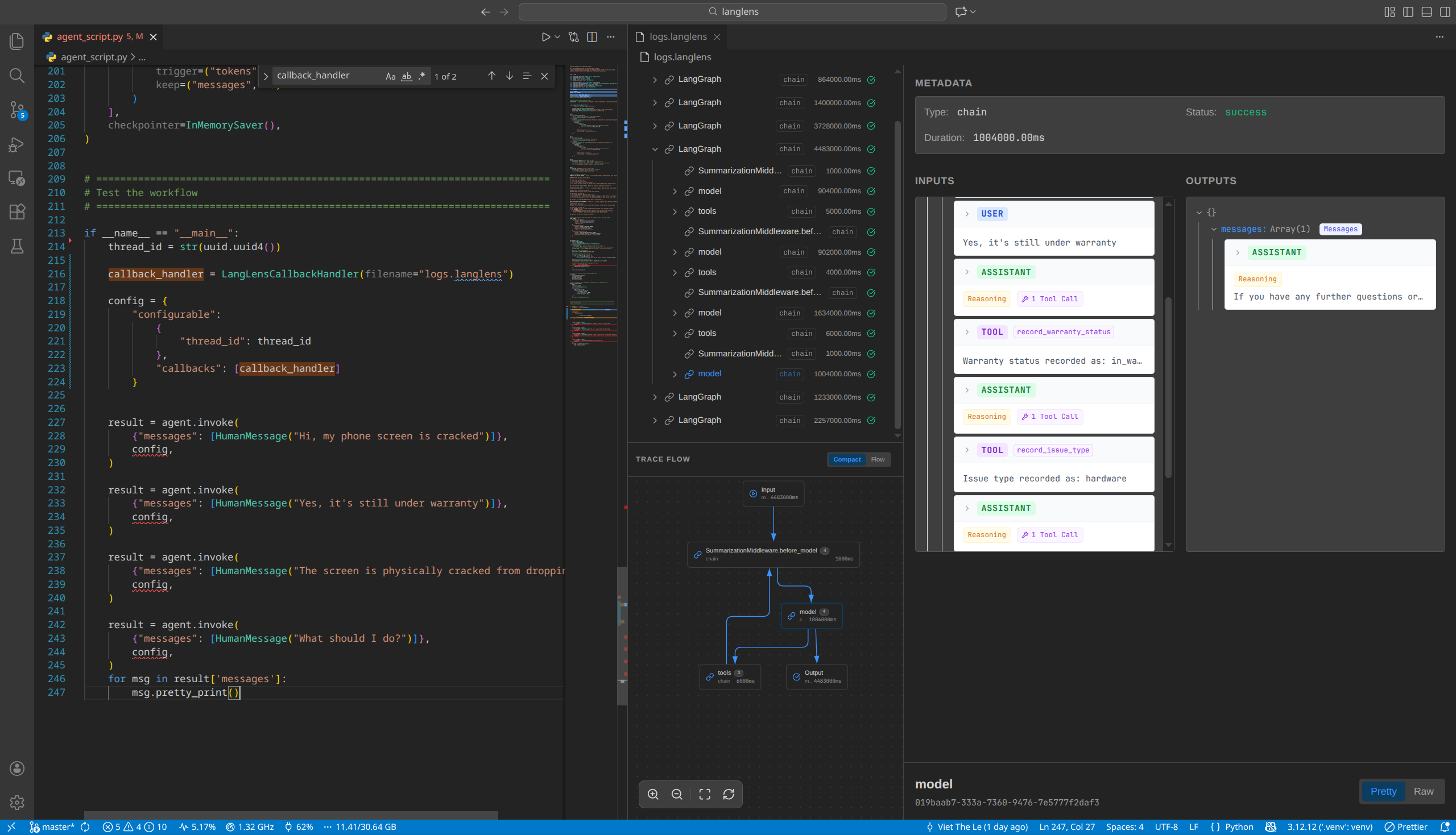
Task: Switch to the logs.langlens tab
Action: [x=677, y=36]
